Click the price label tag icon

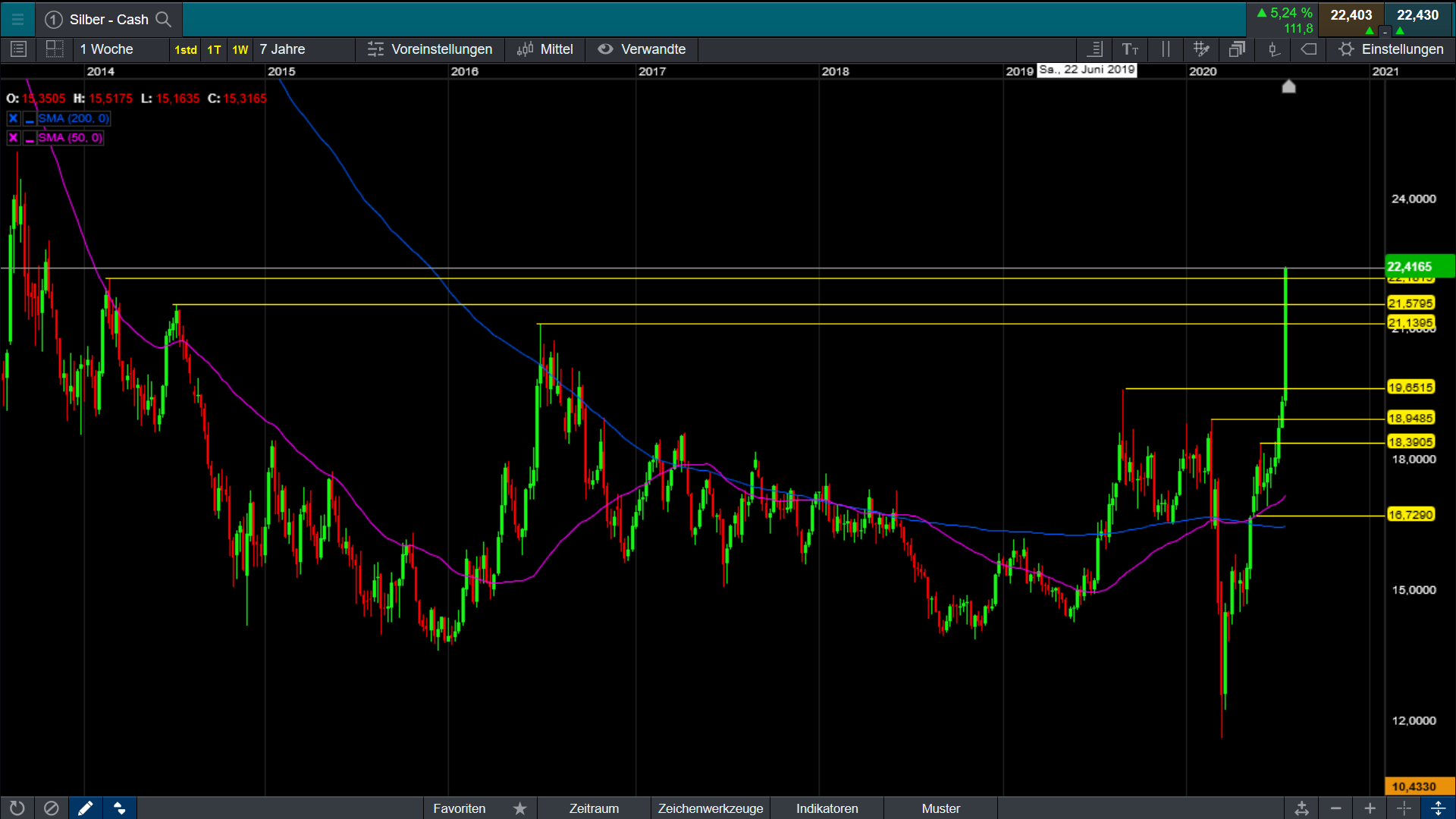1309,49
